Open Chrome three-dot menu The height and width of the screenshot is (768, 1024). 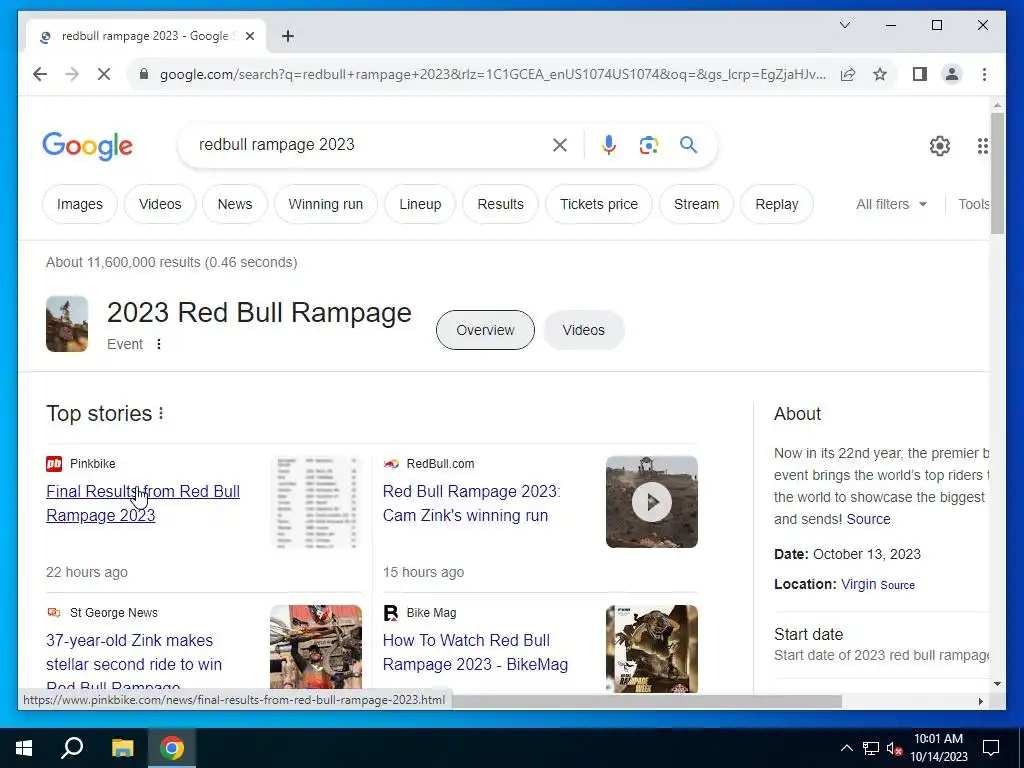point(984,74)
